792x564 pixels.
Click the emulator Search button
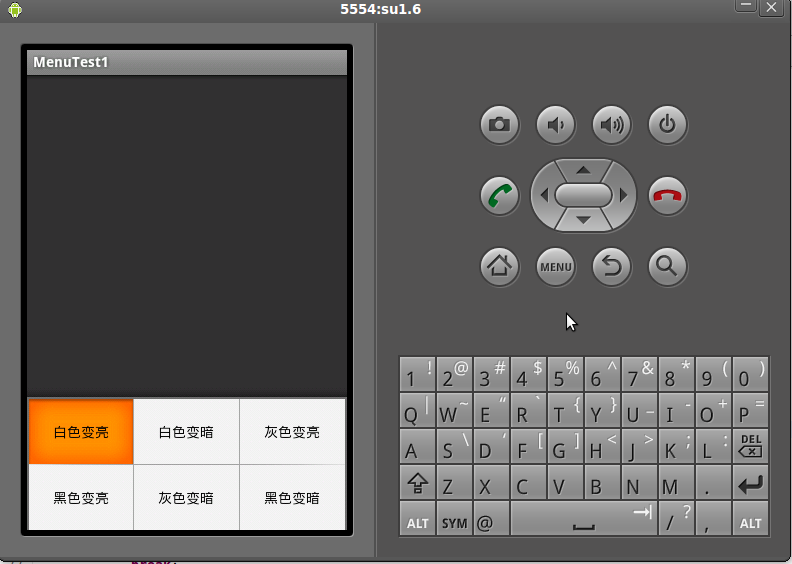coord(668,266)
